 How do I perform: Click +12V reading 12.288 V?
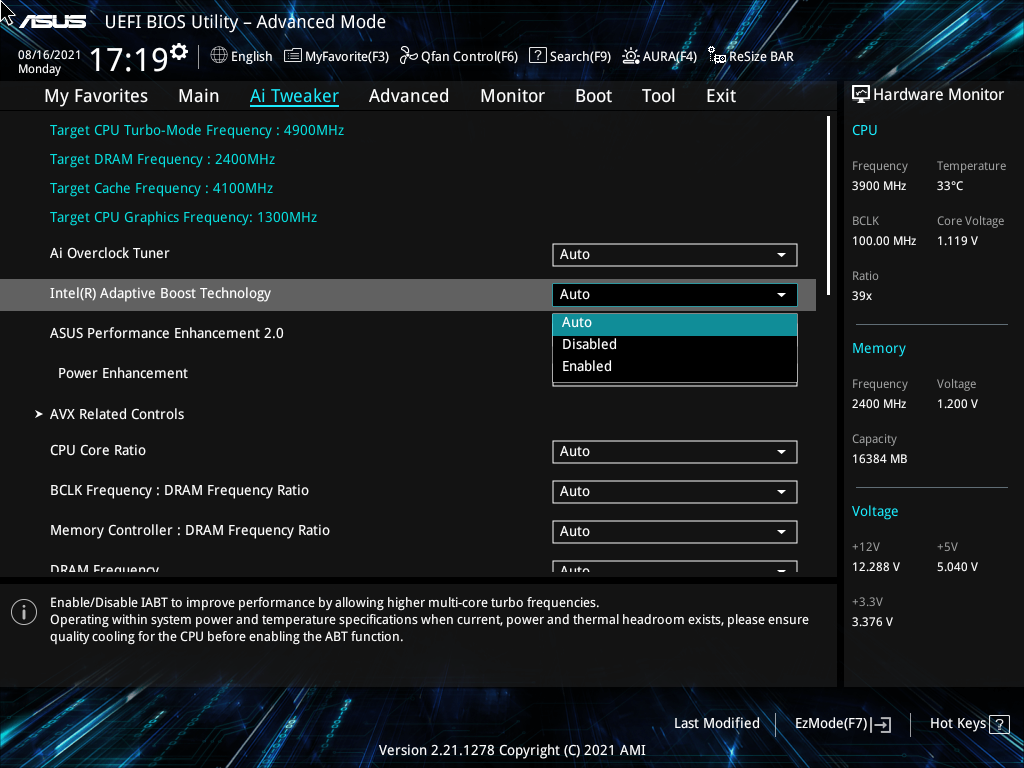(x=876, y=567)
